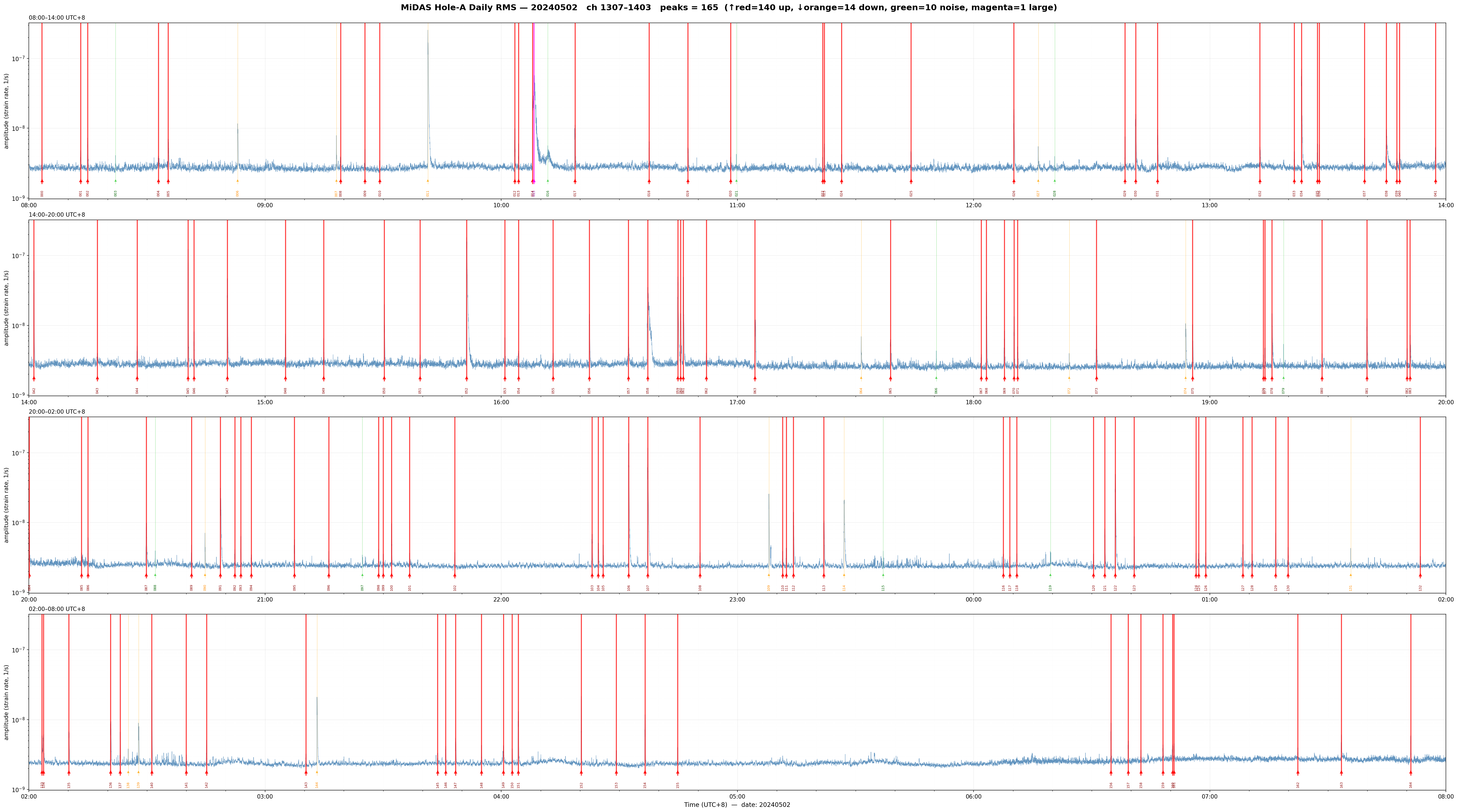Click the 01:00 x-axis tick label

click(1210, 600)
